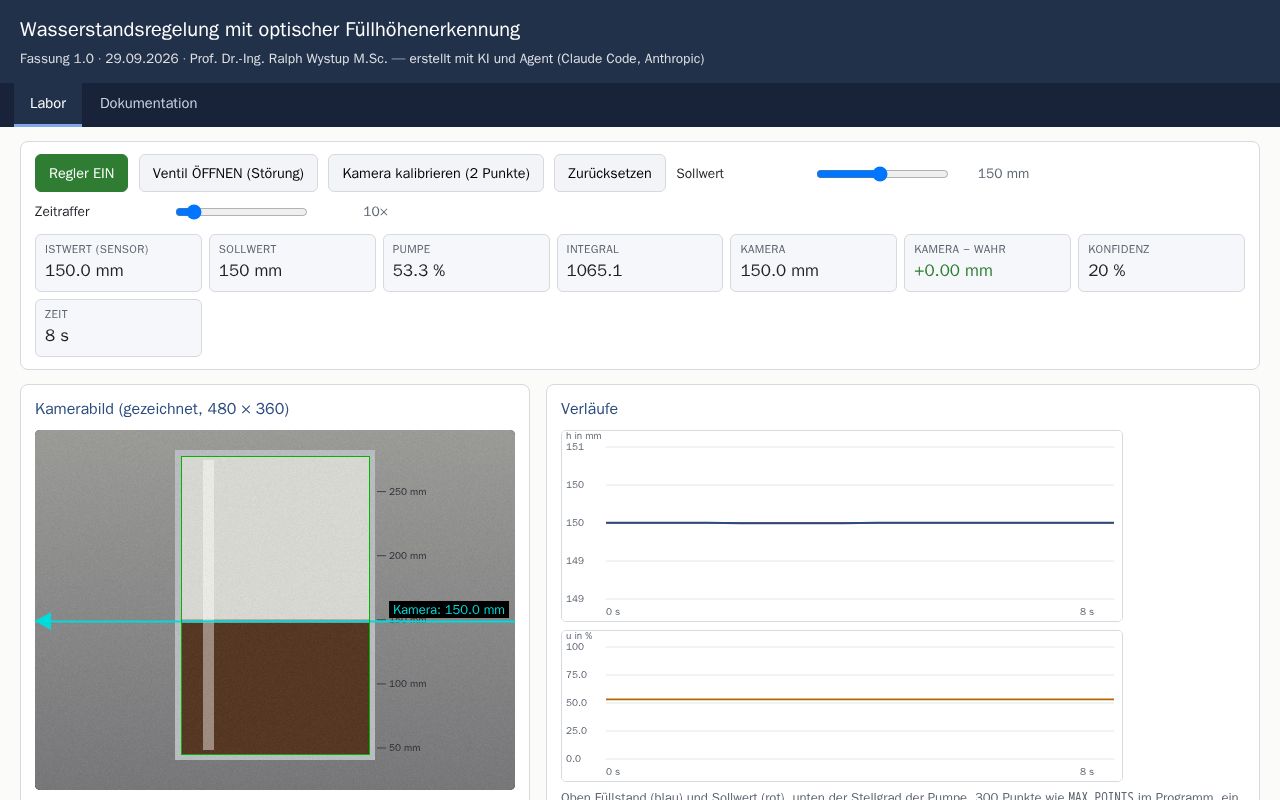Click the Zeit 8 s value
Screen dimensions: 1280x800
pos(57,336)
